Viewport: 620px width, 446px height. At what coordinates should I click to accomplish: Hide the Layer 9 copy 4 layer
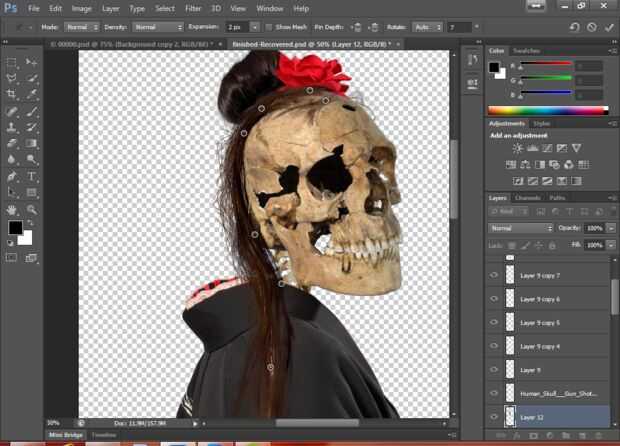coord(494,346)
